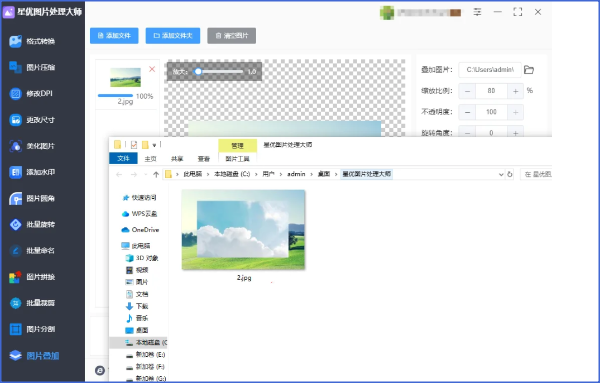Viewport: 600px width, 383px height.
Task: Open the 美化图片 beautify tool
Action: tap(33, 146)
